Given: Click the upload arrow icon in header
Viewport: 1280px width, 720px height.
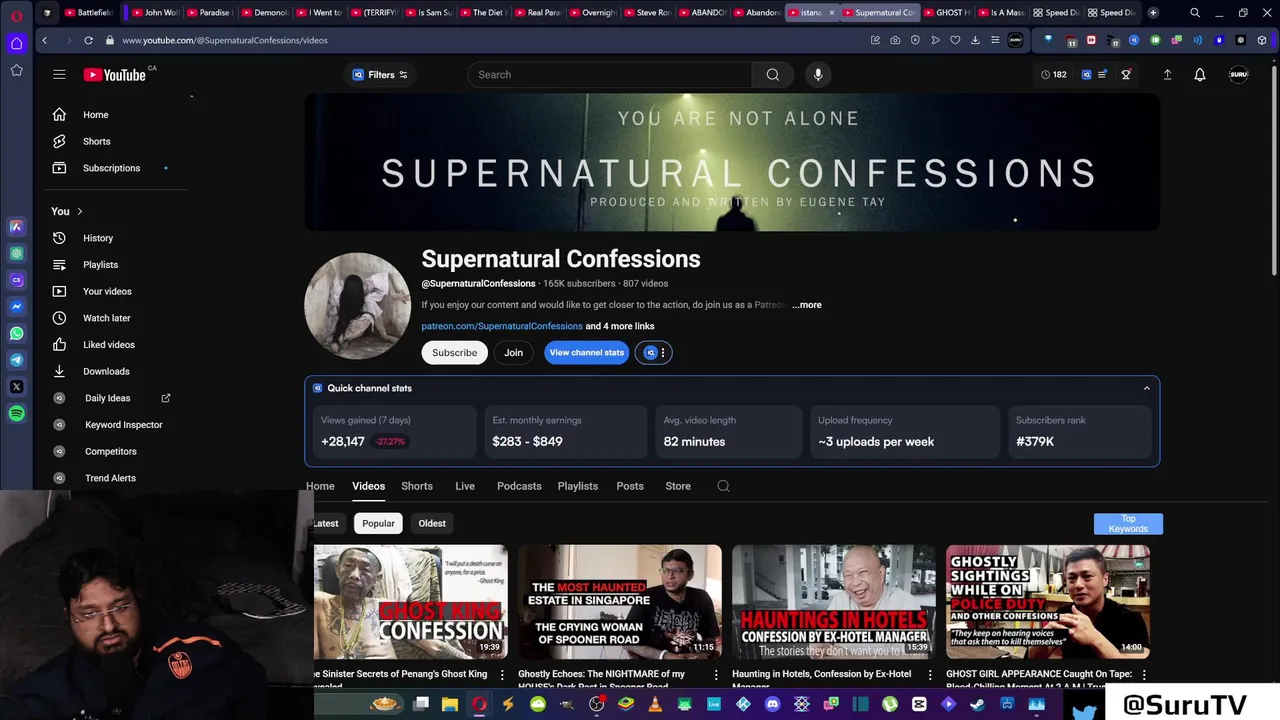Looking at the screenshot, I should (x=1167, y=74).
